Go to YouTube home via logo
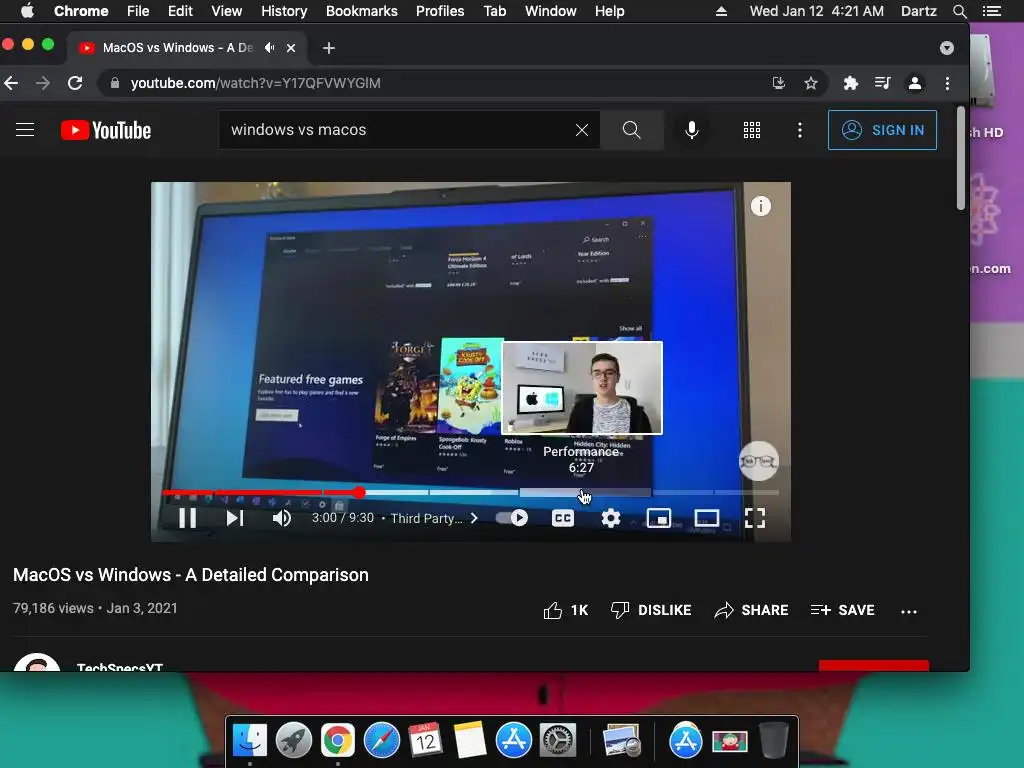Image resolution: width=1024 pixels, height=768 pixels. (x=106, y=130)
